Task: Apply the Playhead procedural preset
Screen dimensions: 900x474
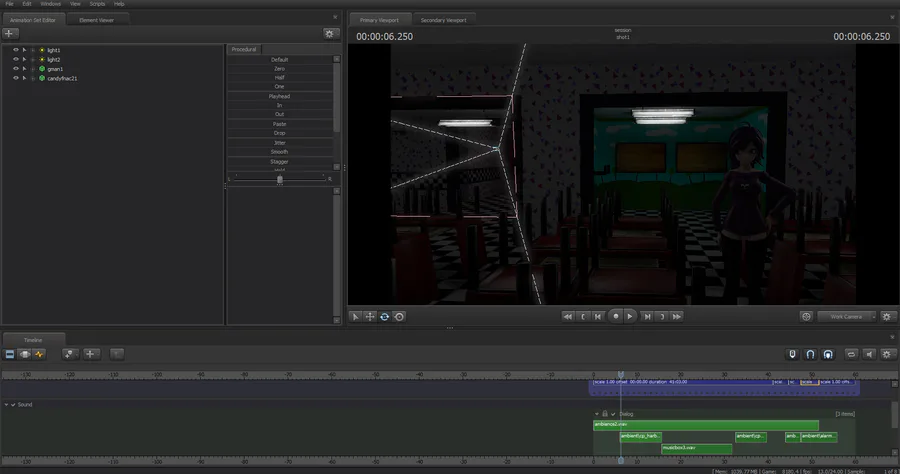Action: [280, 96]
